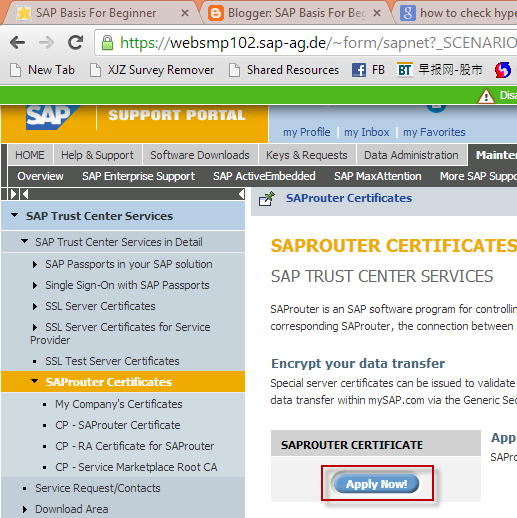The width and height of the screenshot is (517, 518).
Task: Switch to the Blogger: SAP Basis tab
Action: pyautogui.click(x=296, y=13)
